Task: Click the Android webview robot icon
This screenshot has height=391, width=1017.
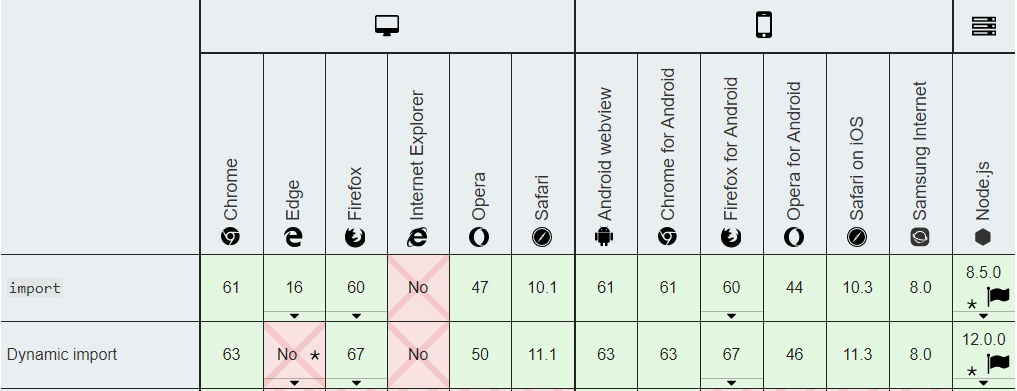Action: tap(604, 237)
